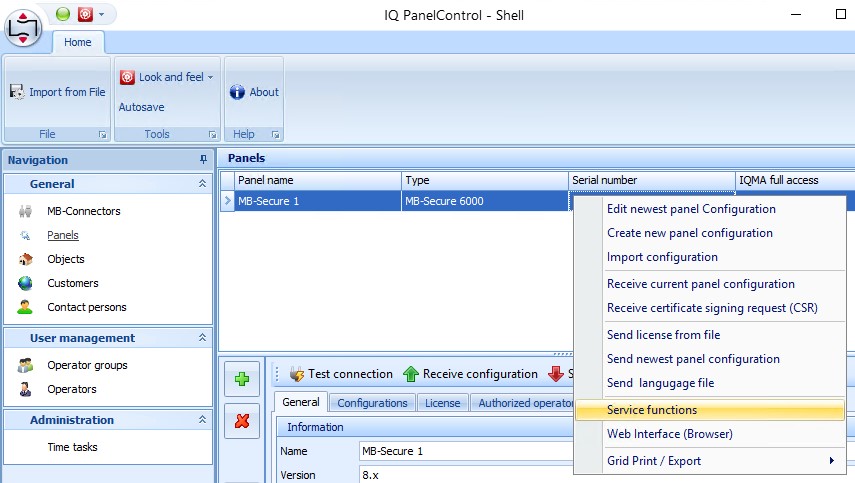Click the row indicator arrow of MB-Secure 1
The width and height of the screenshot is (855, 483).
coord(227,201)
